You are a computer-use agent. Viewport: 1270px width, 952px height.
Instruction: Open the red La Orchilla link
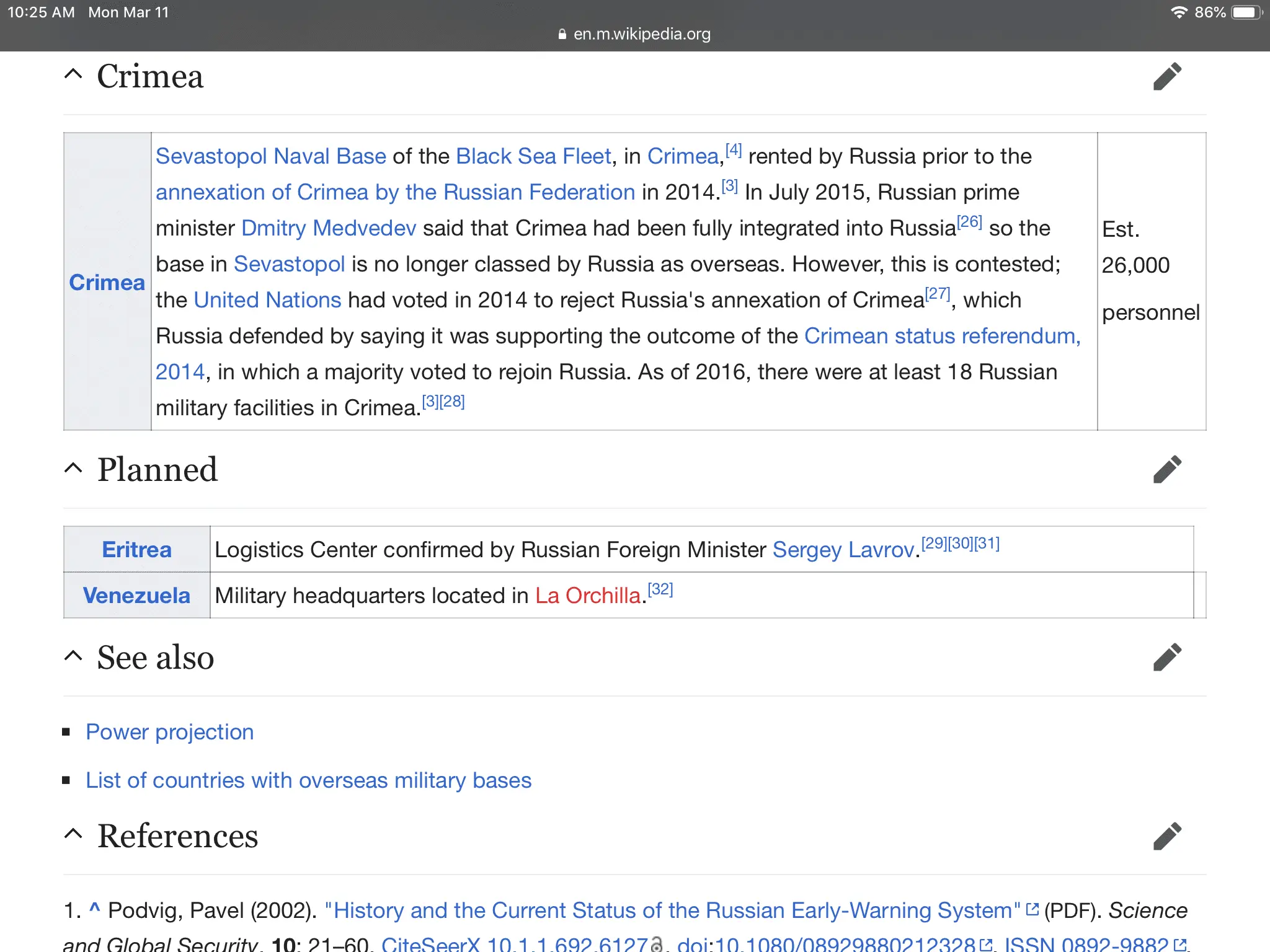click(x=587, y=595)
